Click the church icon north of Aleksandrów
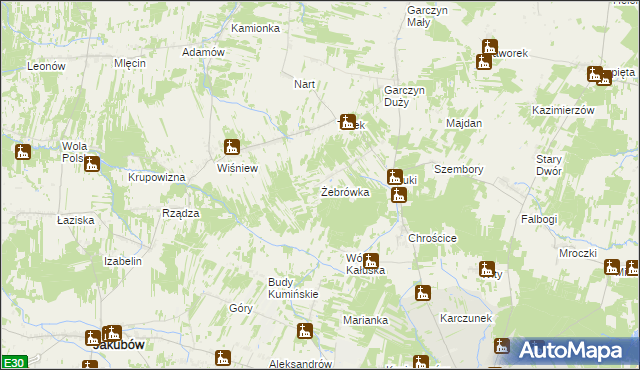The image size is (640, 370). pyautogui.click(x=304, y=331)
